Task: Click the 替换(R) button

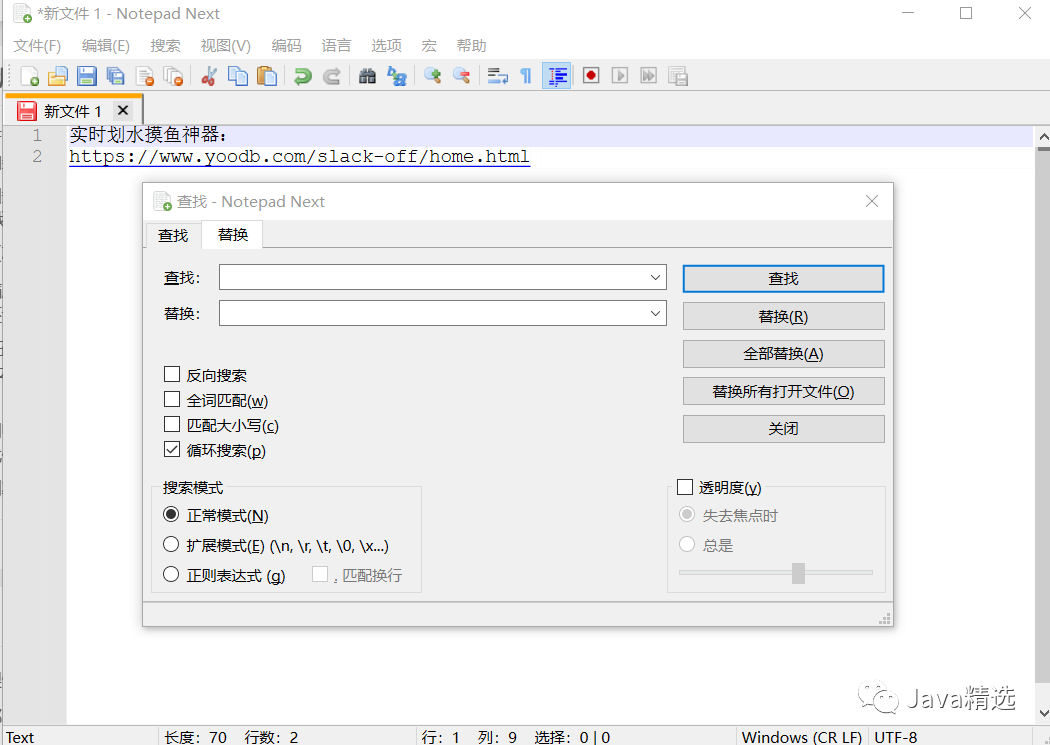Action: coord(783,316)
